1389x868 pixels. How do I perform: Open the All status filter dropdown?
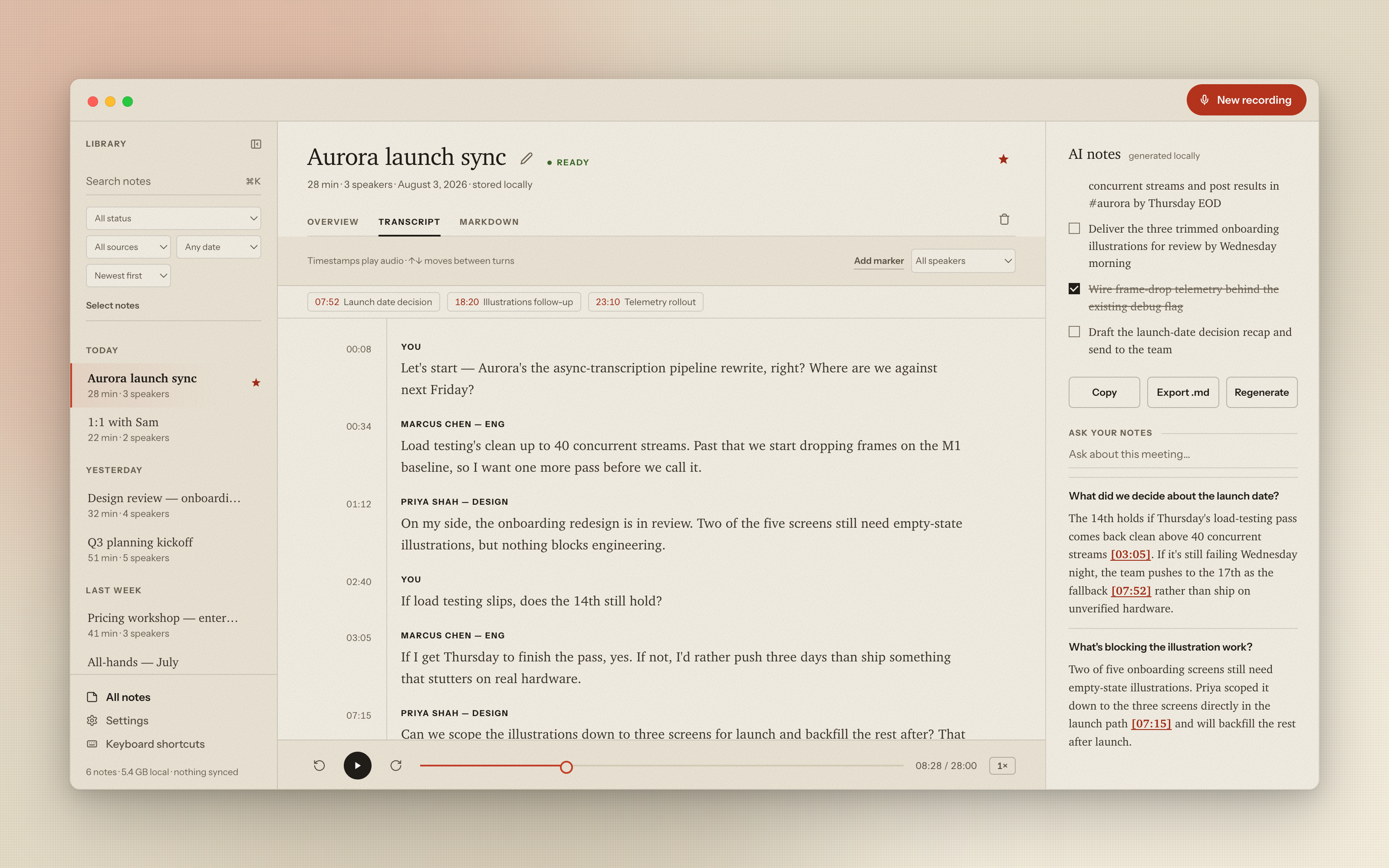(173, 218)
